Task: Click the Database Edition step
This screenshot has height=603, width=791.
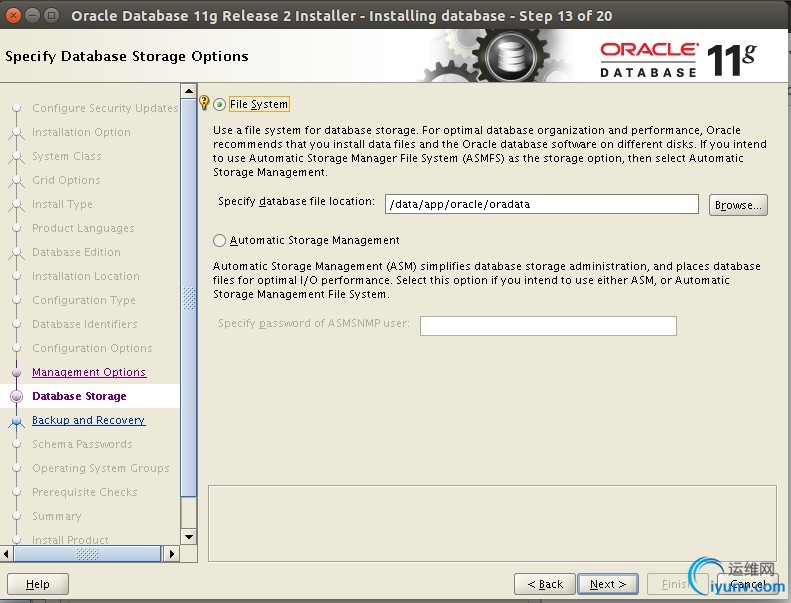Action: tap(76, 252)
